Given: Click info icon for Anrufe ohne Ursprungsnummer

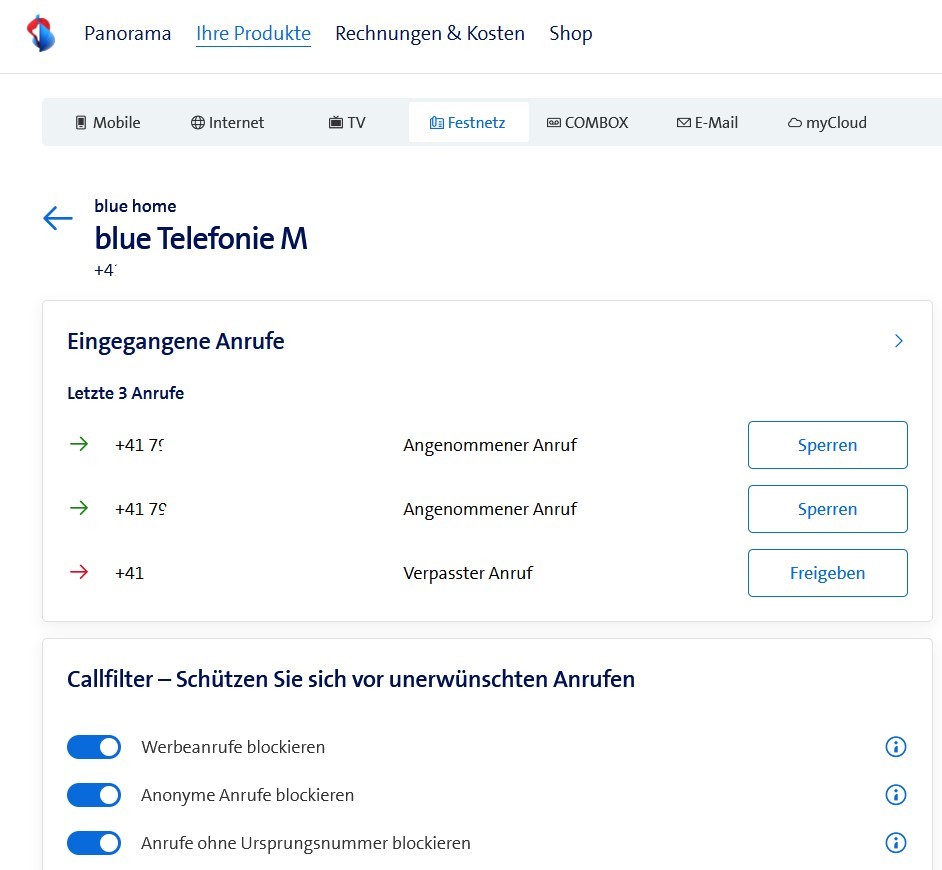Looking at the screenshot, I should click(896, 843).
